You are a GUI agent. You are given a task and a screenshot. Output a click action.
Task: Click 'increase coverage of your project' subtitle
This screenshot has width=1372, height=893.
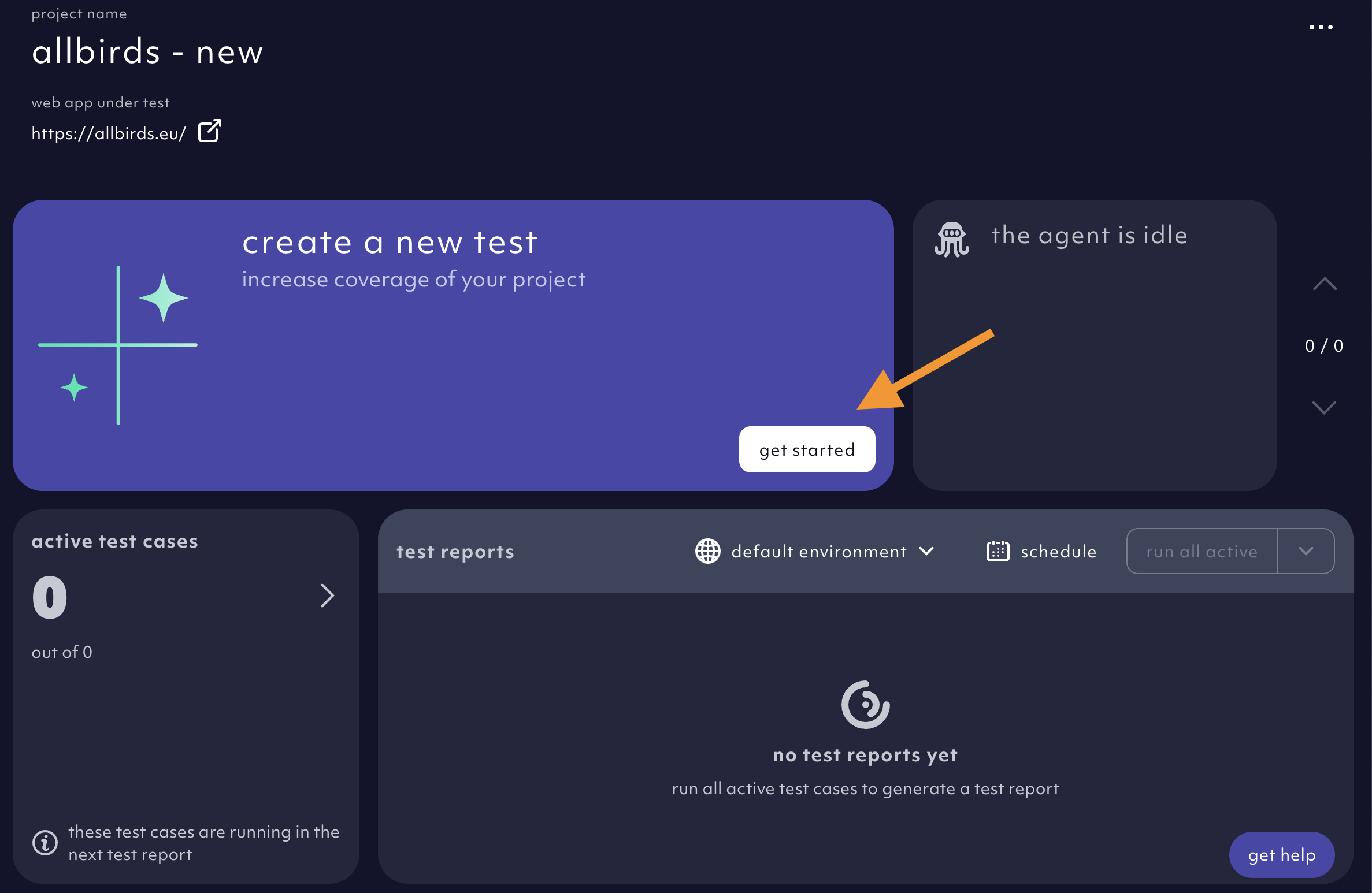(414, 280)
